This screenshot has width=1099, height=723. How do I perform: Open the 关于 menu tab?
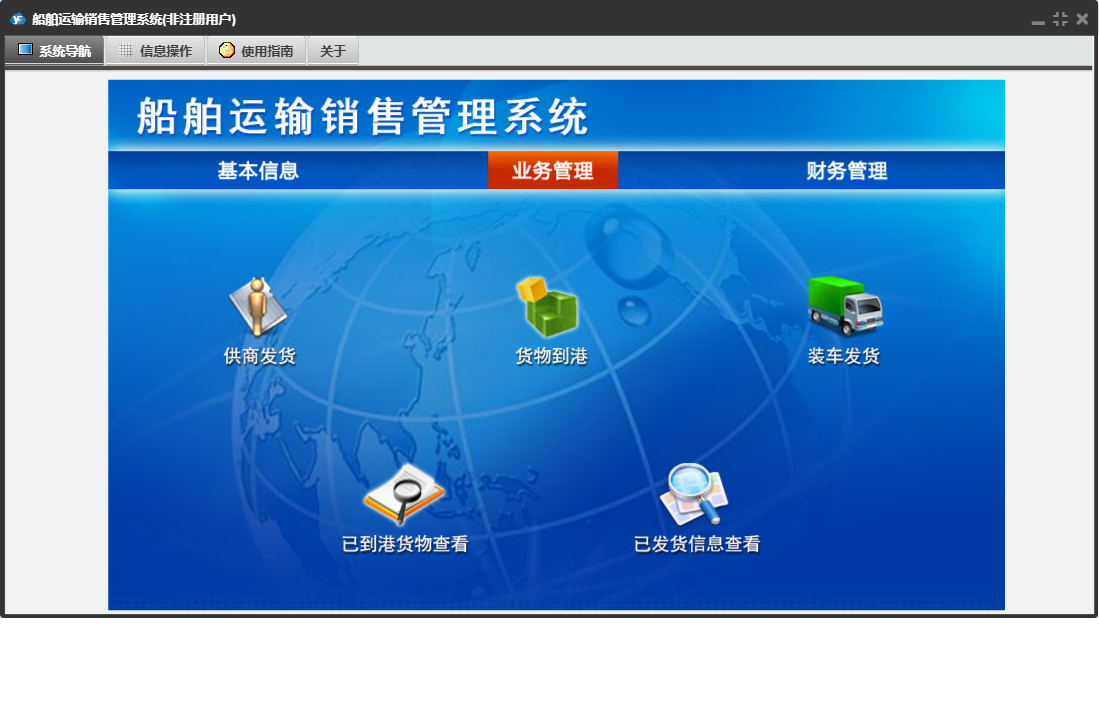tap(333, 50)
